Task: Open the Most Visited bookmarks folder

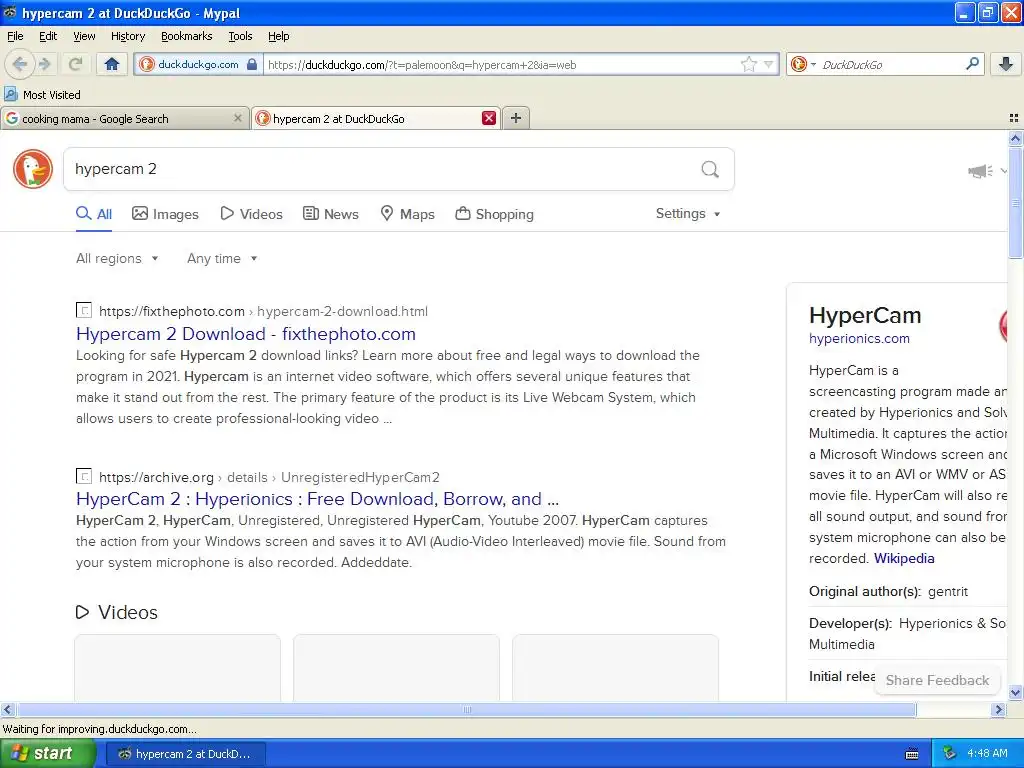Action: click(42, 95)
